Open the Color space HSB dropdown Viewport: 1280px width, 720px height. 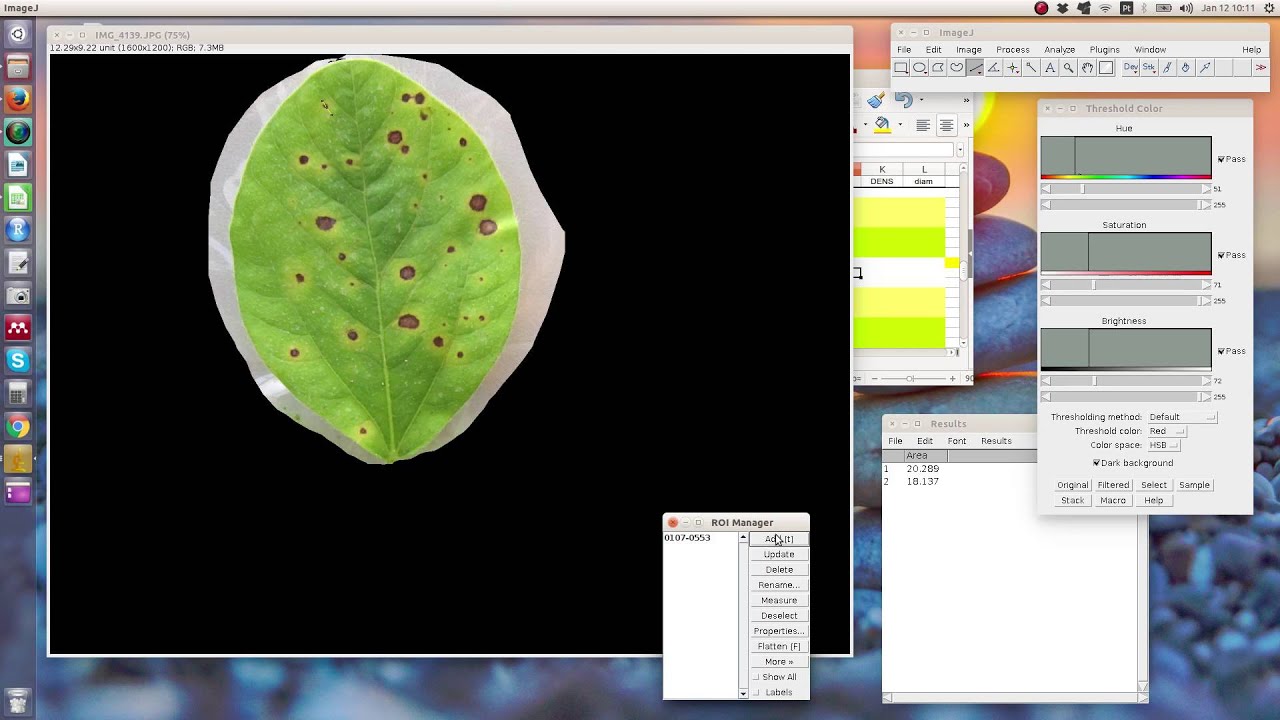1163,445
